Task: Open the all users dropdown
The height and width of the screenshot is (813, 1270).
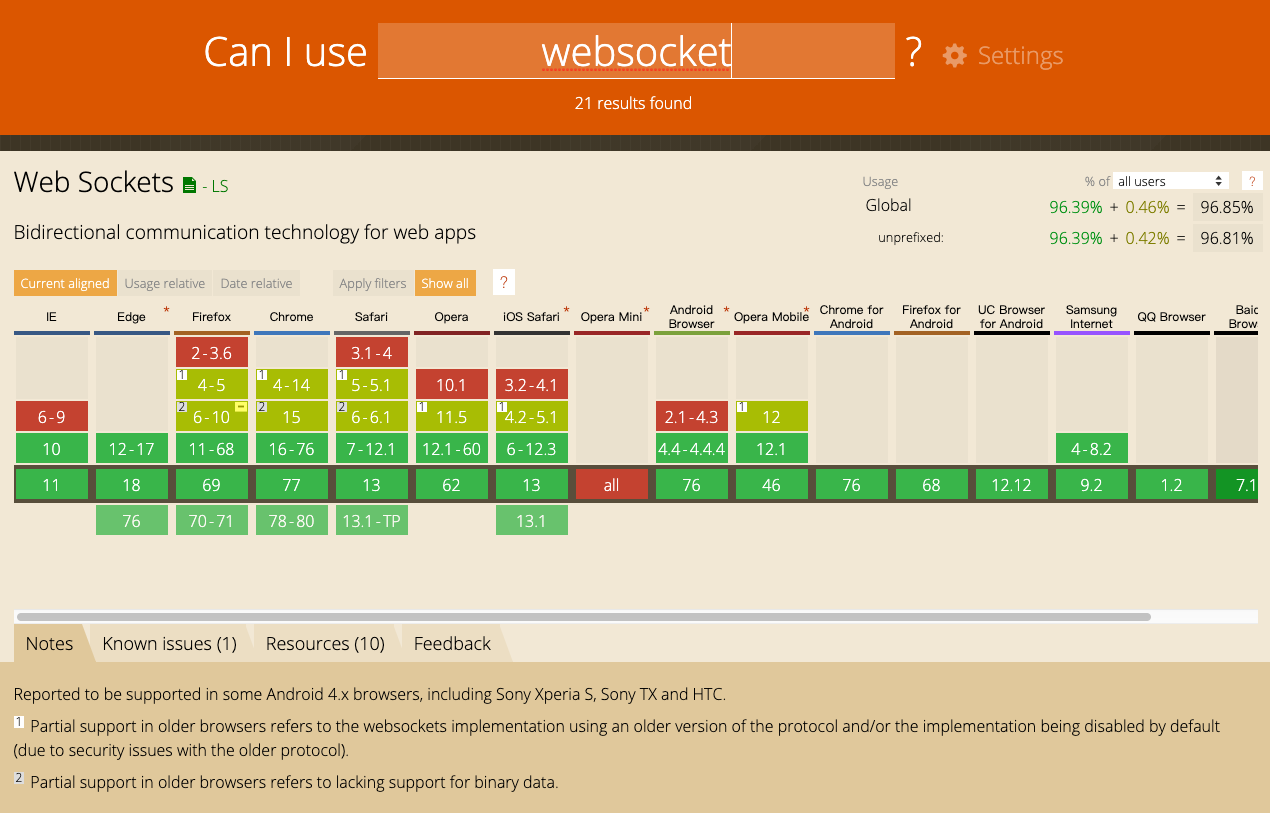Action: 1171,181
